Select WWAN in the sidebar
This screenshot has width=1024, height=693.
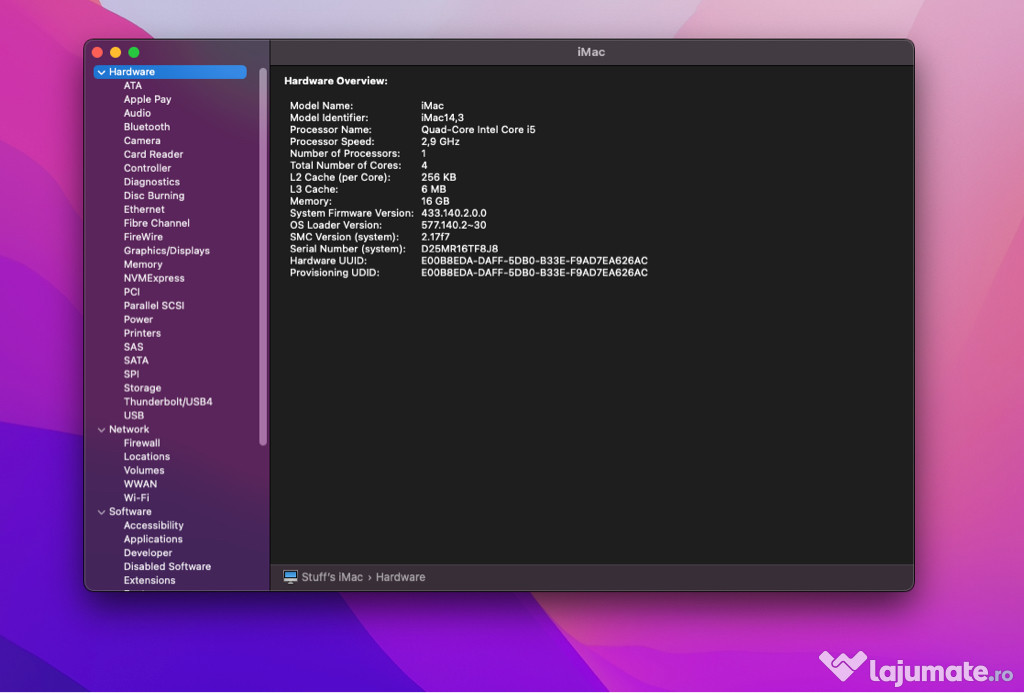click(x=140, y=484)
